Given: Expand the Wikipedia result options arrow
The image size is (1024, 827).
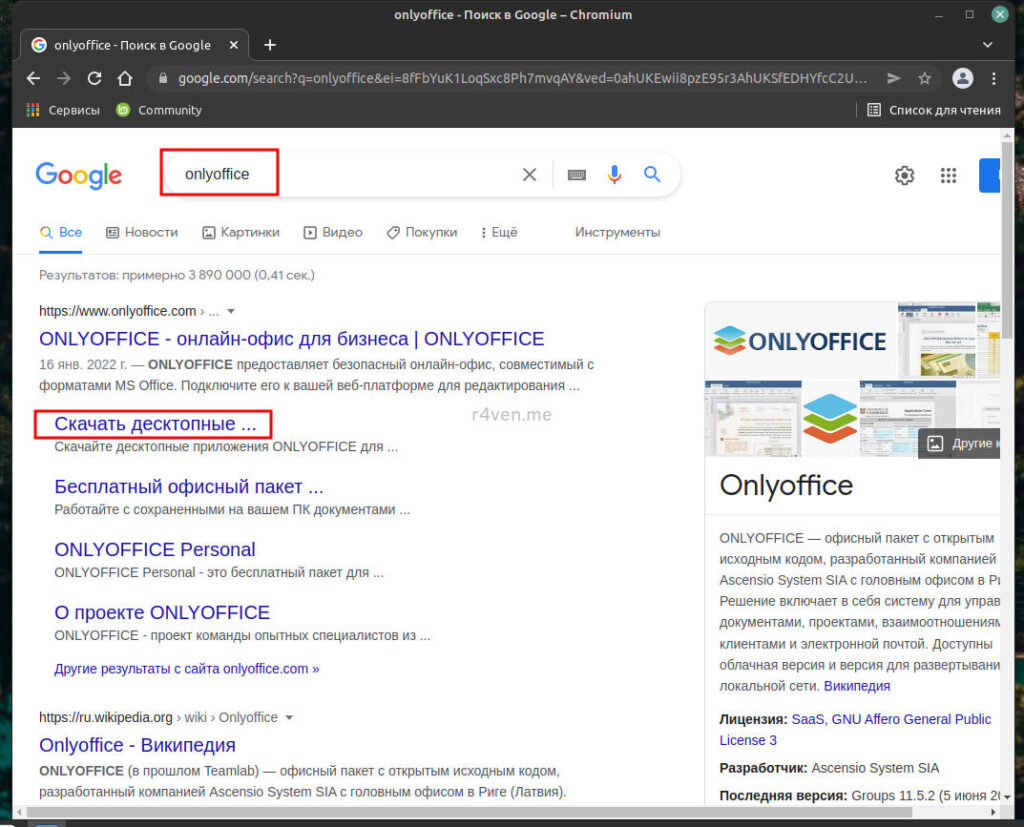Looking at the screenshot, I should (x=290, y=717).
